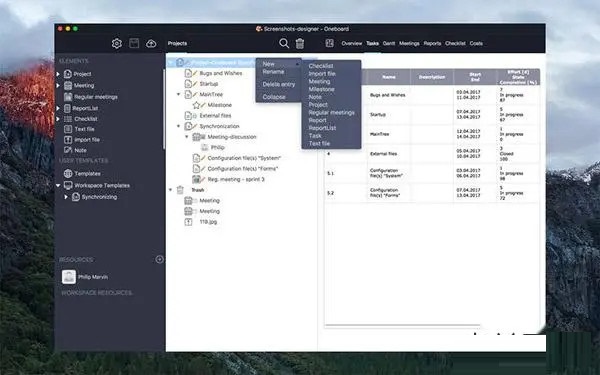This screenshot has width=600, height=375.
Task: Open settings with the gear icon
Action: (x=117, y=43)
